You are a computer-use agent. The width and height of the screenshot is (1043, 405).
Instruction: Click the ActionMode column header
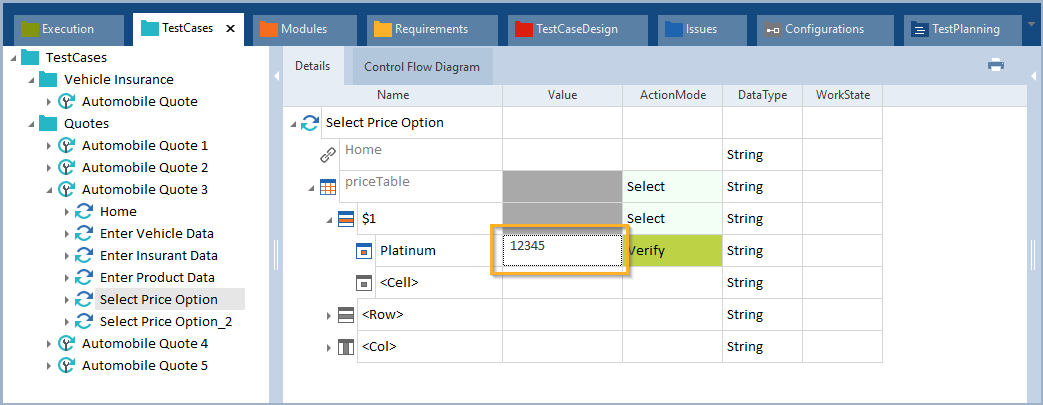pos(672,95)
